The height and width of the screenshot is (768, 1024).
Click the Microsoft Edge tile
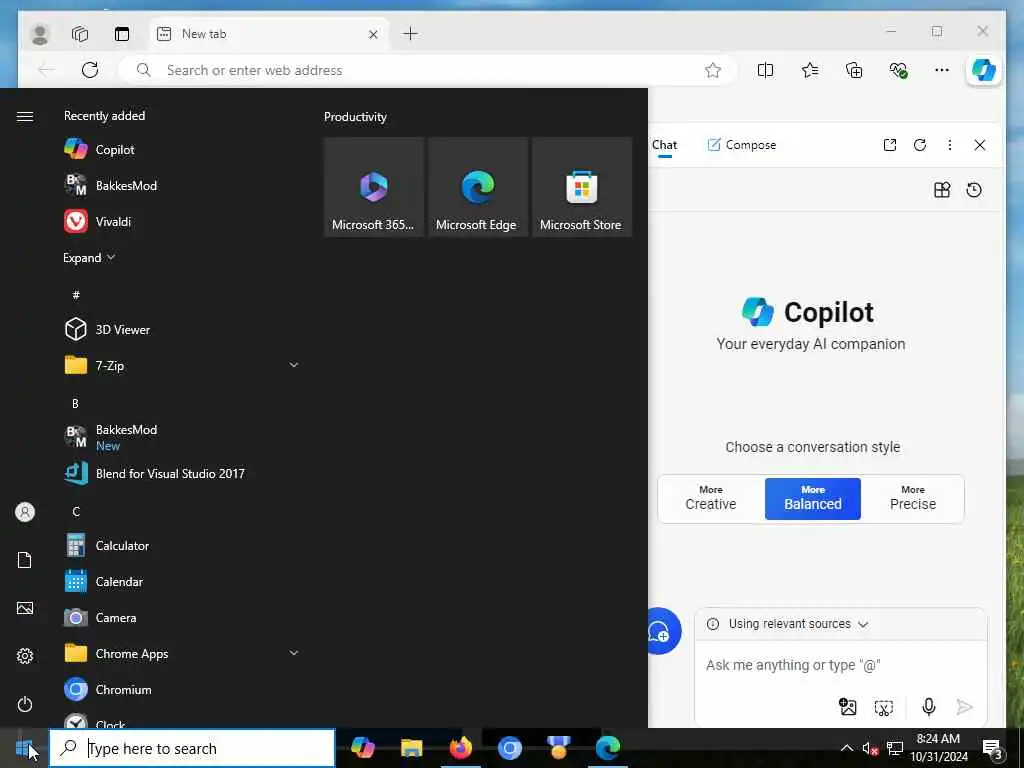477,187
